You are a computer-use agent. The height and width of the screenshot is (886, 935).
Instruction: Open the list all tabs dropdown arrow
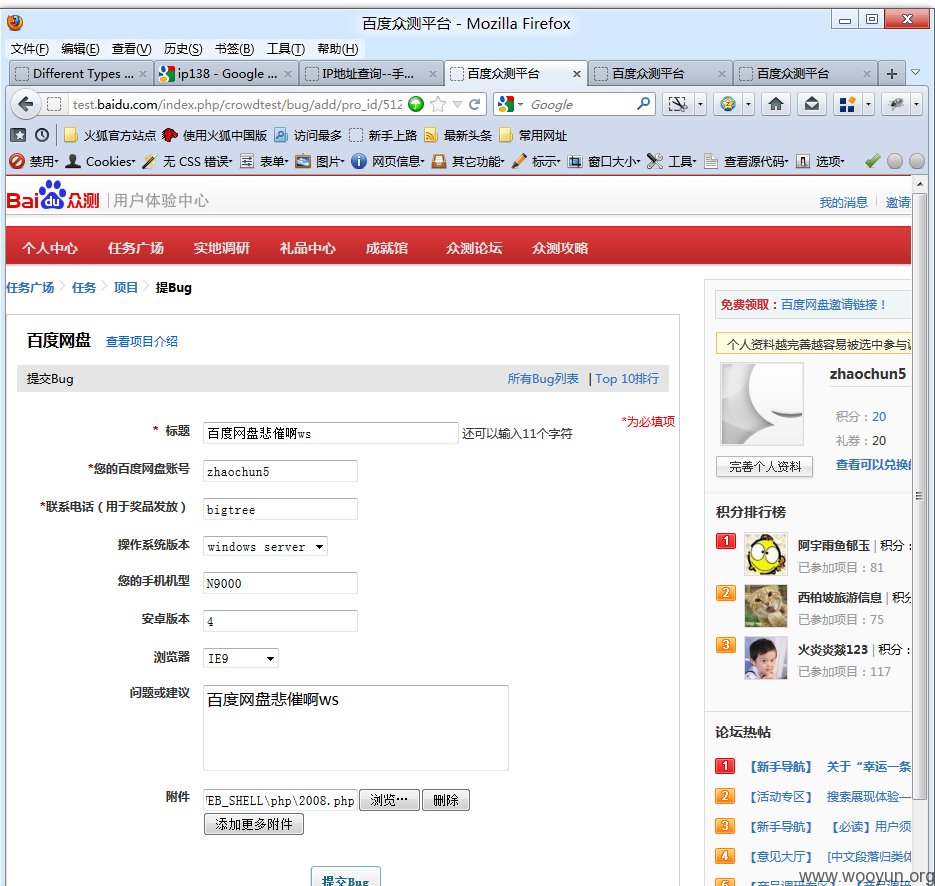click(x=916, y=73)
